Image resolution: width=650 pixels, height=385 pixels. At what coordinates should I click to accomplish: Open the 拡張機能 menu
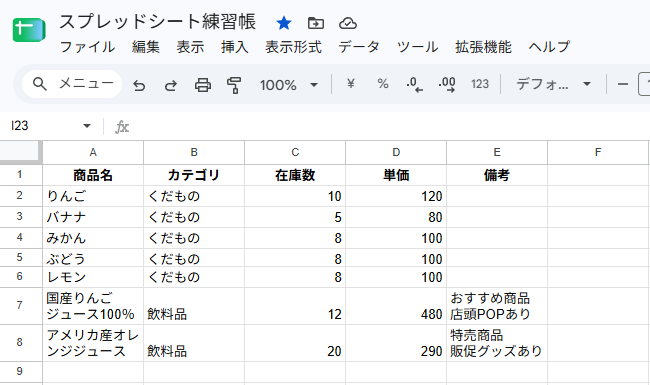(x=483, y=47)
